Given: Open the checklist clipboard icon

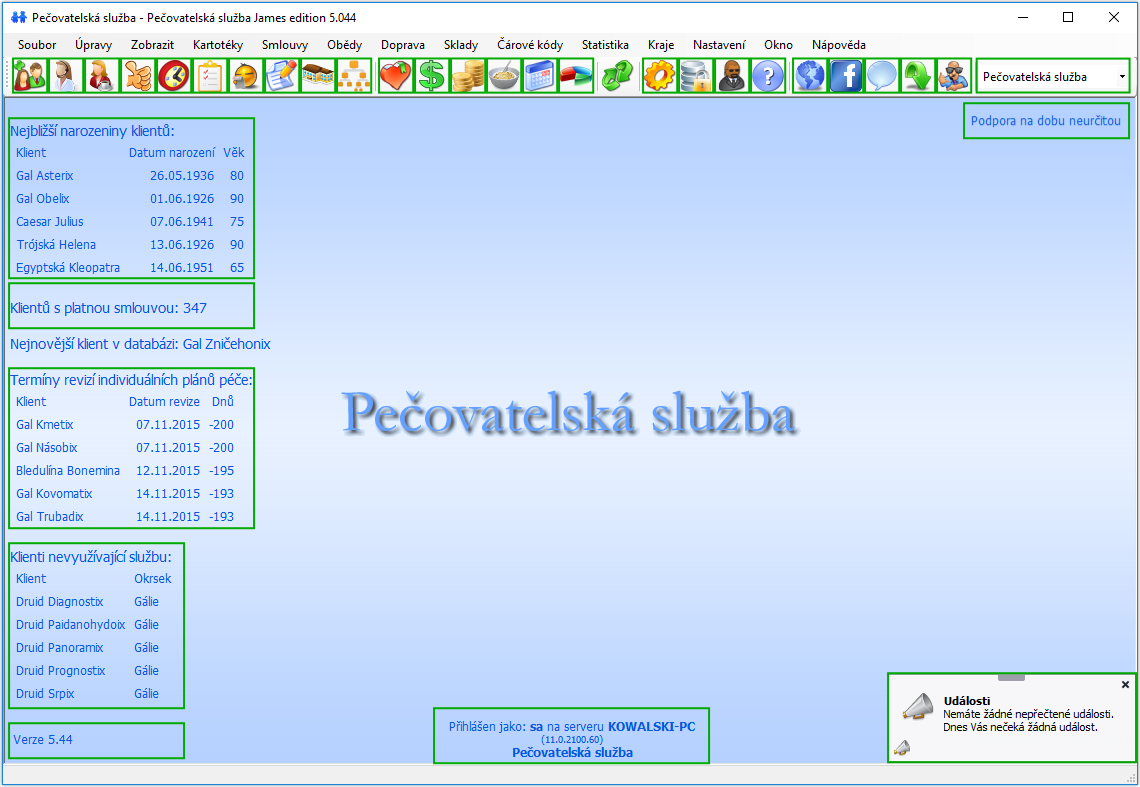Looking at the screenshot, I should pos(209,75).
